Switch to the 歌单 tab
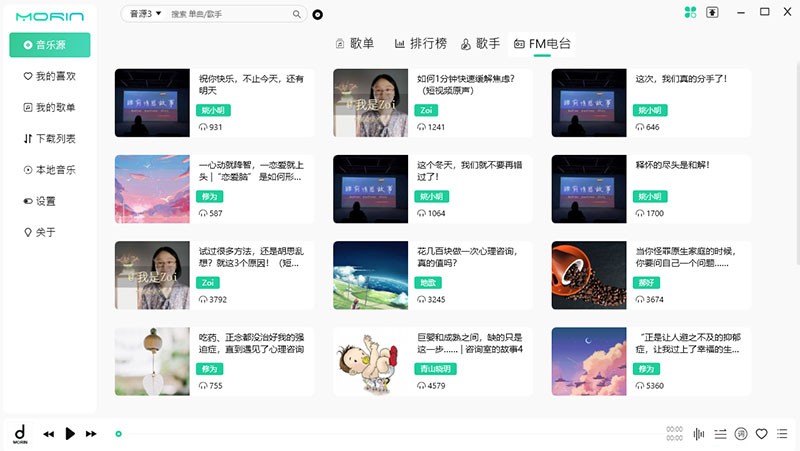Screen dimensions: 800x451 pyautogui.click(x=354, y=44)
